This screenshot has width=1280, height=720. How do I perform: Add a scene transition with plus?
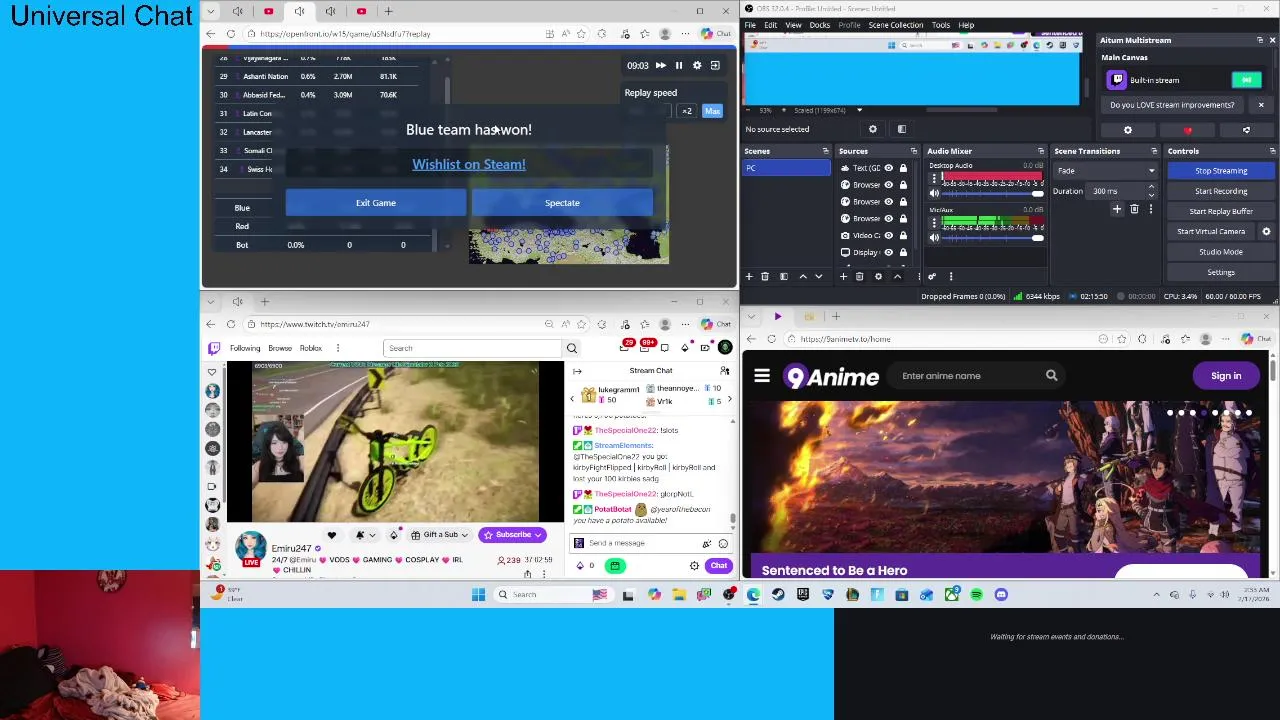pos(1117,209)
